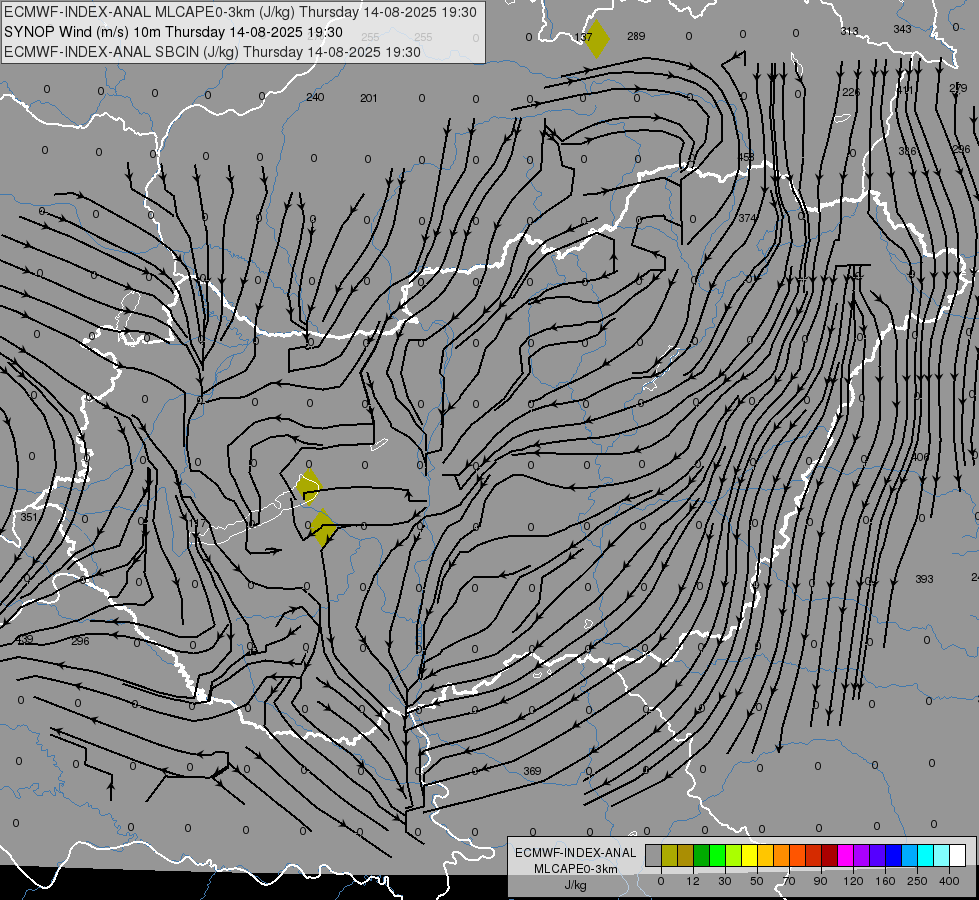Select the SBCIN title line
This screenshot has width=979, height=900.
pos(212,52)
